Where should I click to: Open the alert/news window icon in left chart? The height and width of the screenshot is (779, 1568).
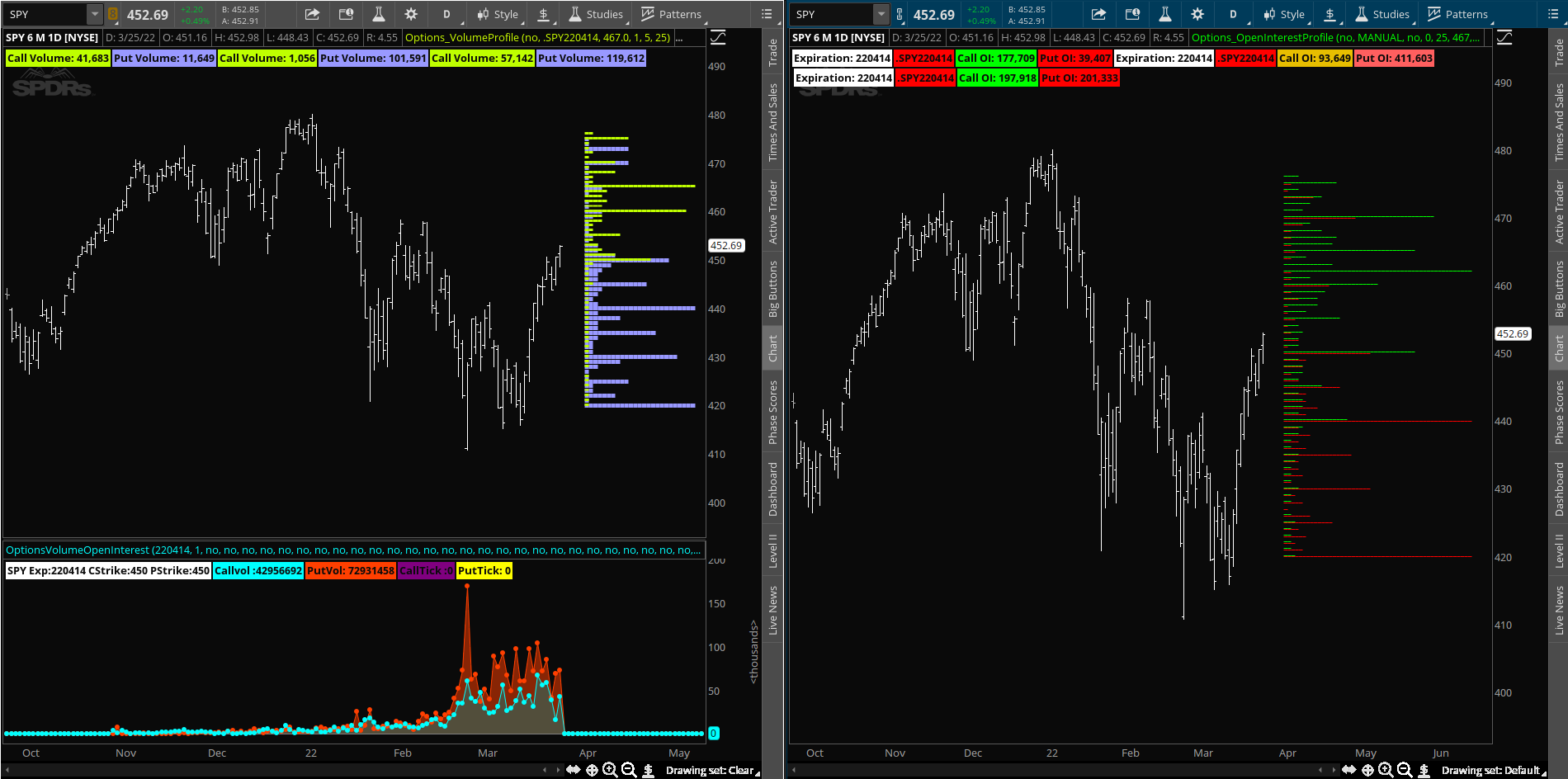pos(347,14)
